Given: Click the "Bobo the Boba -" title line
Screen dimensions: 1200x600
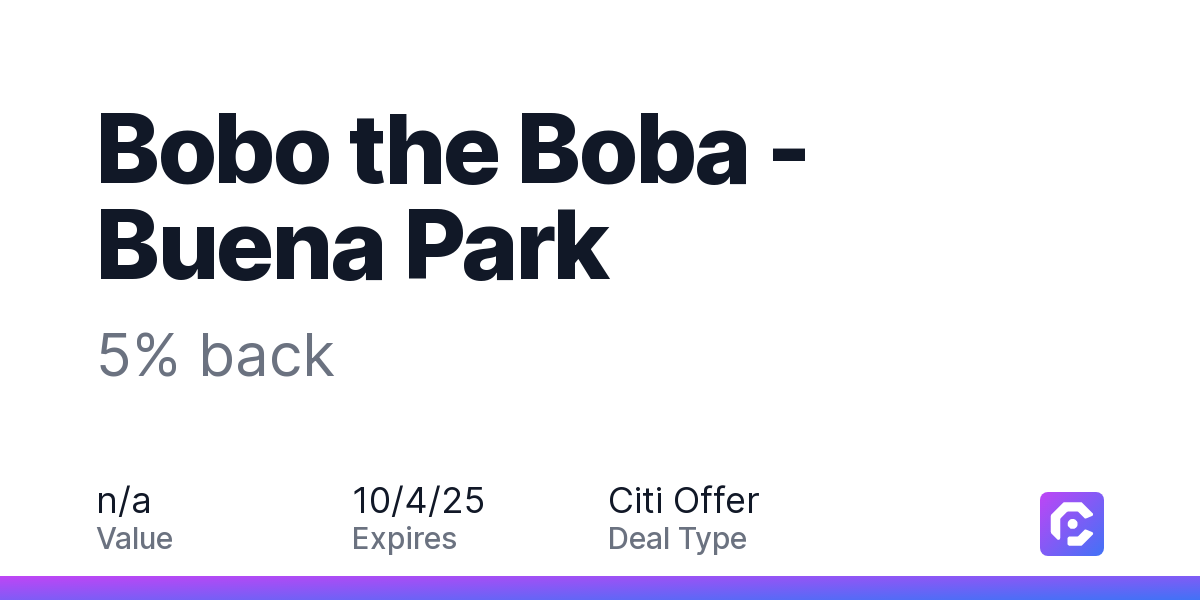Looking at the screenshot, I should coord(453,151).
